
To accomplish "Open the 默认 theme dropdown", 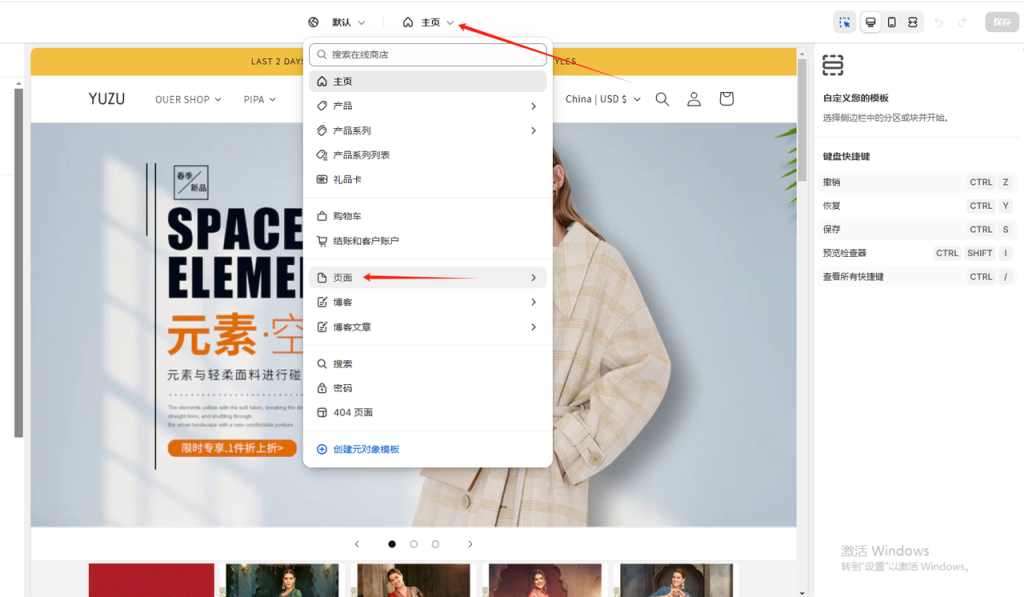I will point(341,21).
